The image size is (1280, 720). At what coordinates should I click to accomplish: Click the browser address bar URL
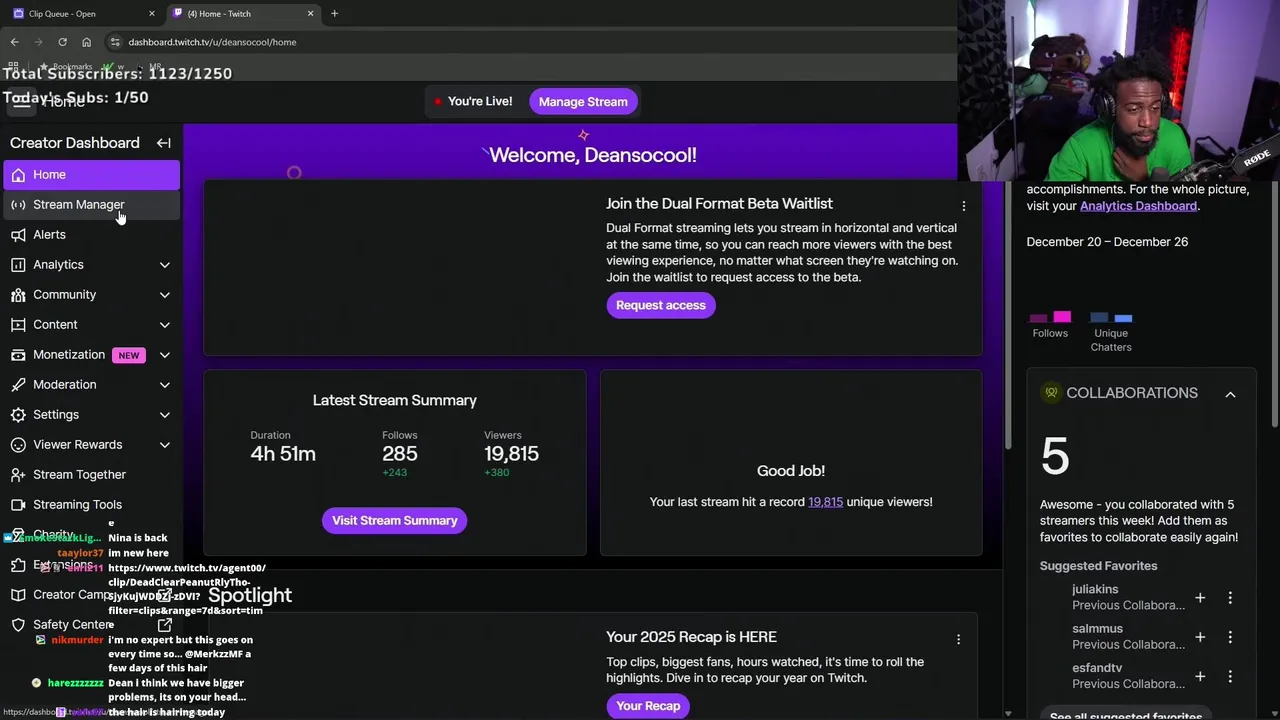(212, 42)
